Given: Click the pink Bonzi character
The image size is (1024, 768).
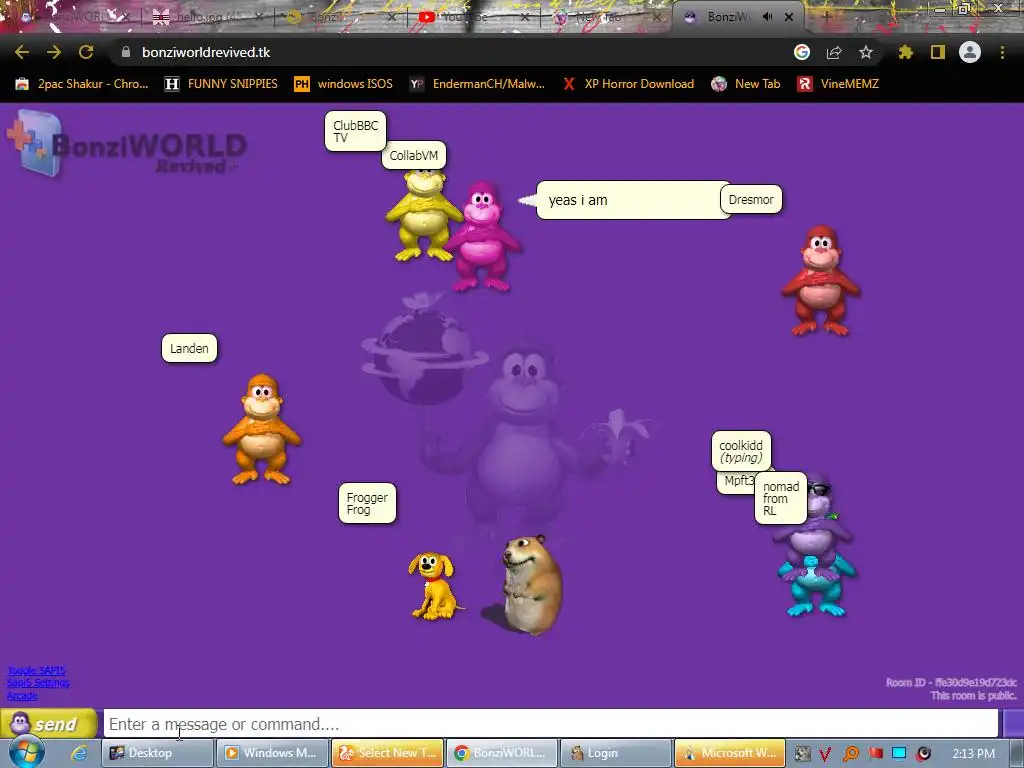Looking at the screenshot, I should coord(483,236).
